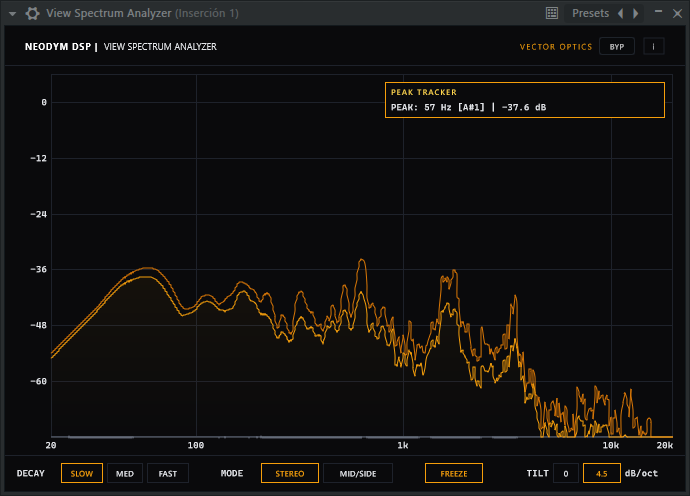Expand the plugin window dropdown arrow

[x=12, y=14]
